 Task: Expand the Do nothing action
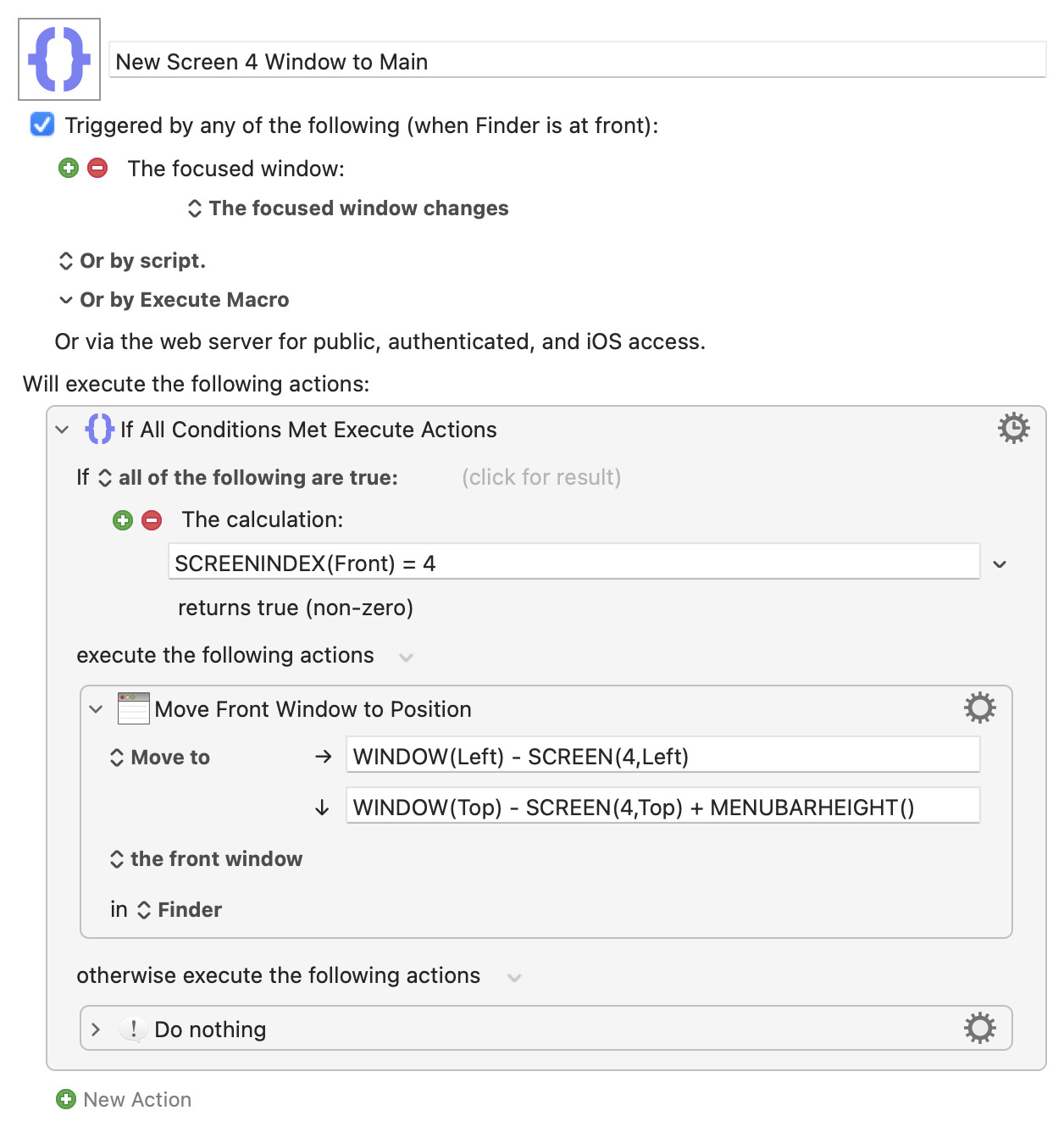coord(96,1030)
